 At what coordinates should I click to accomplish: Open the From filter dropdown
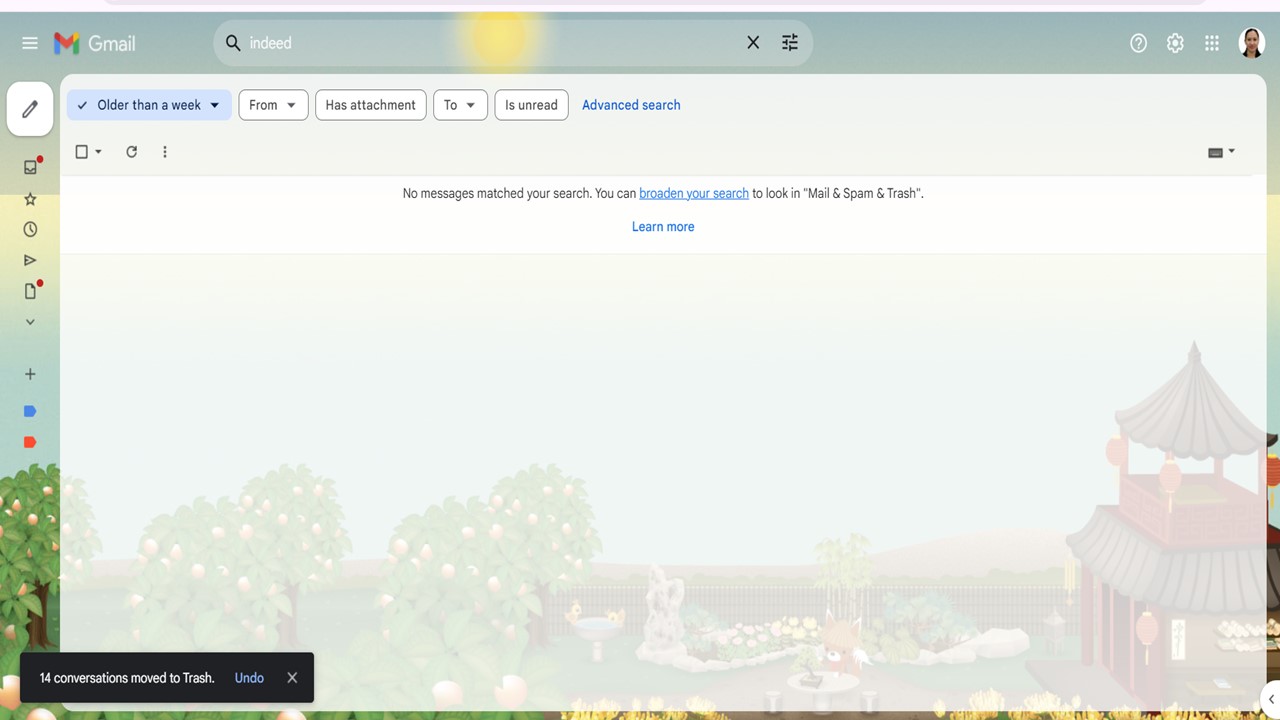[x=273, y=105]
